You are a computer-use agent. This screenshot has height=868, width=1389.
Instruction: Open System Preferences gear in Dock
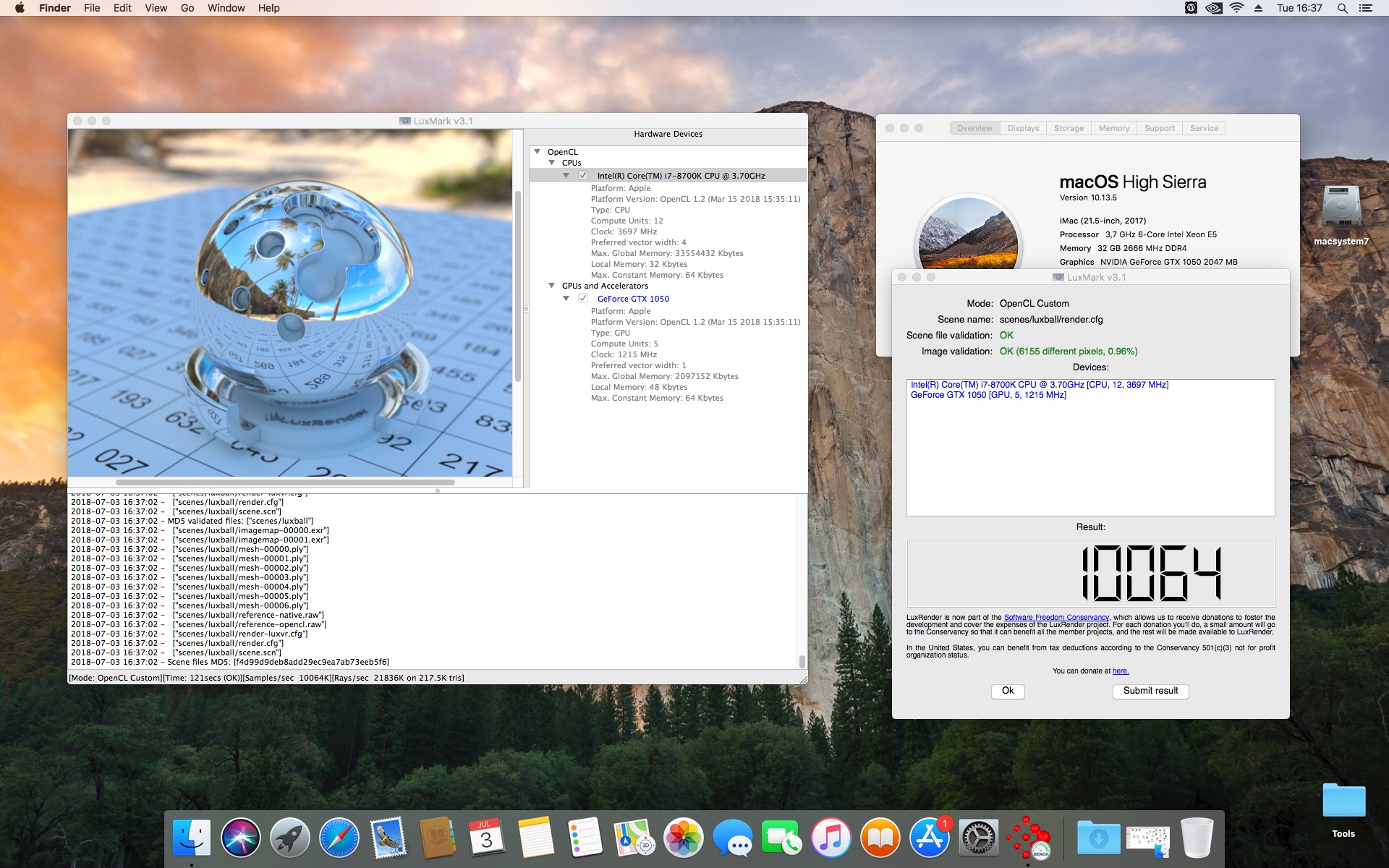pyautogui.click(x=979, y=838)
